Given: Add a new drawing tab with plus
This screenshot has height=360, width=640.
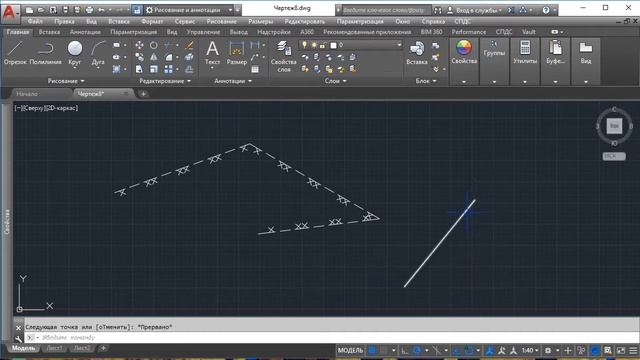Looking at the screenshot, I should tap(143, 94).
